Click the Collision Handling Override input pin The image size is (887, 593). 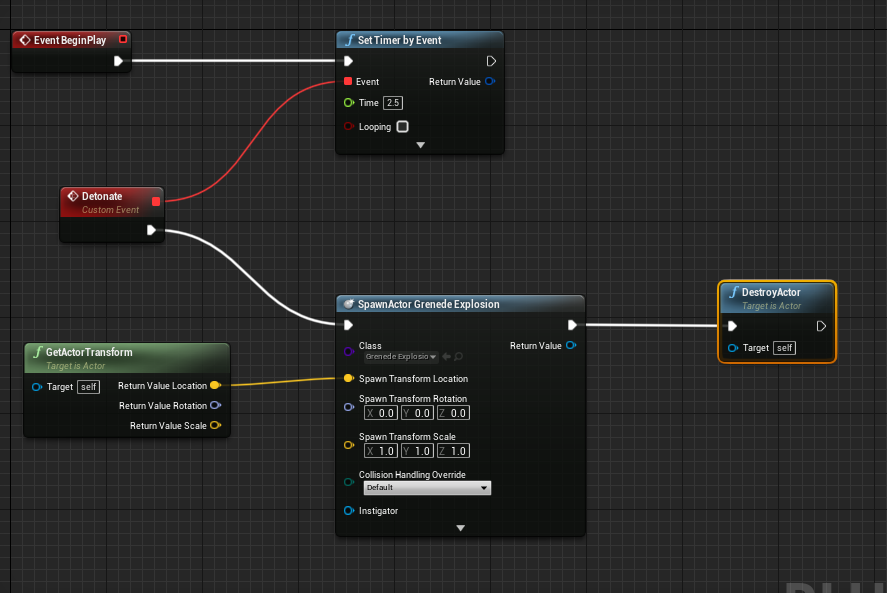349,482
